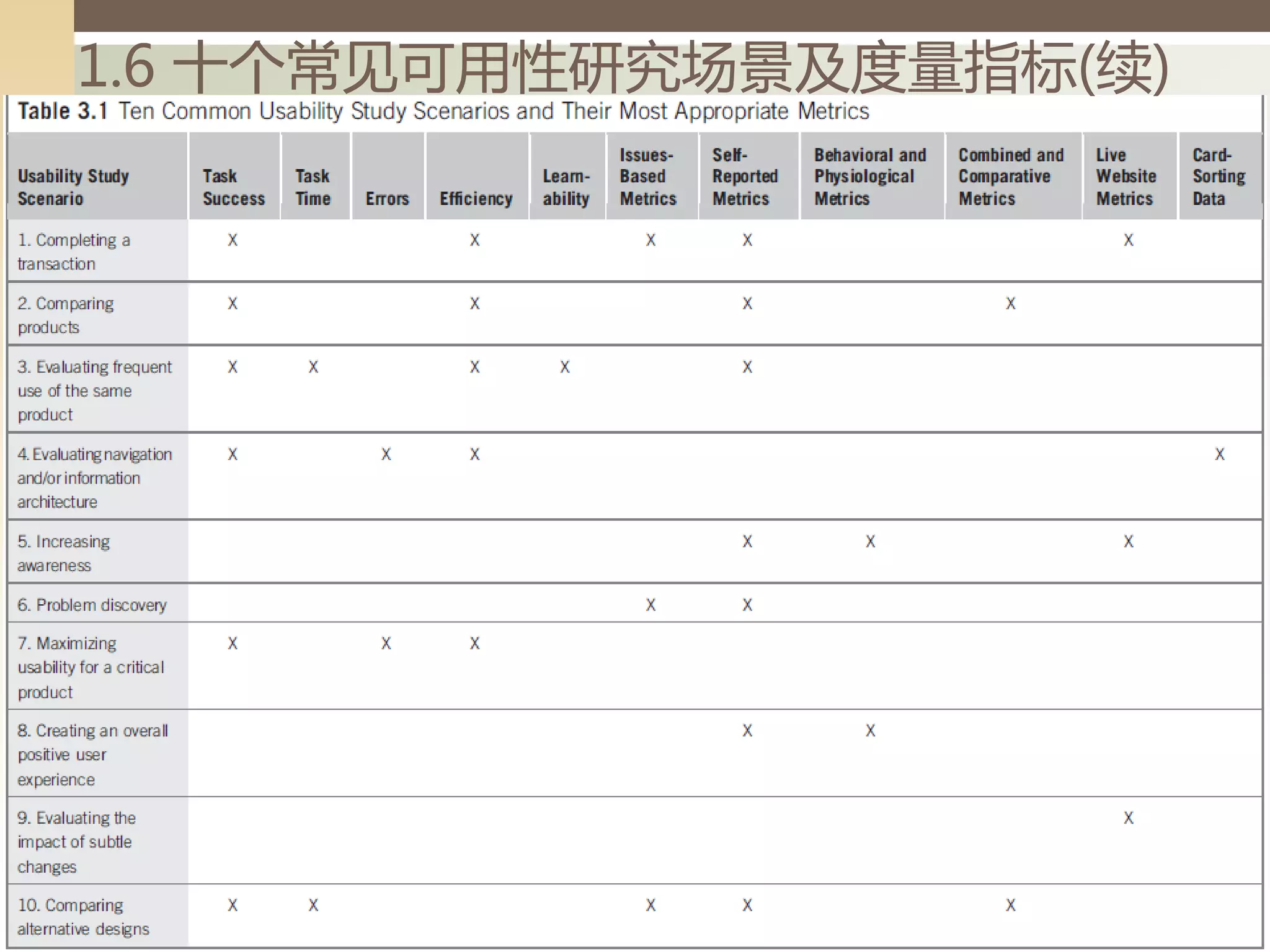Screen dimensions: 1270x952
Task: Click the 'Behavioral and Physiological Metrics' header
Action: click(x=872, y=176)
